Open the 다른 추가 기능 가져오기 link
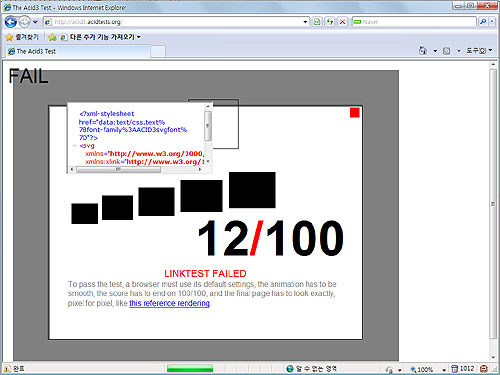The height and width of the screenshot is (375, 500). pos(101,37)
